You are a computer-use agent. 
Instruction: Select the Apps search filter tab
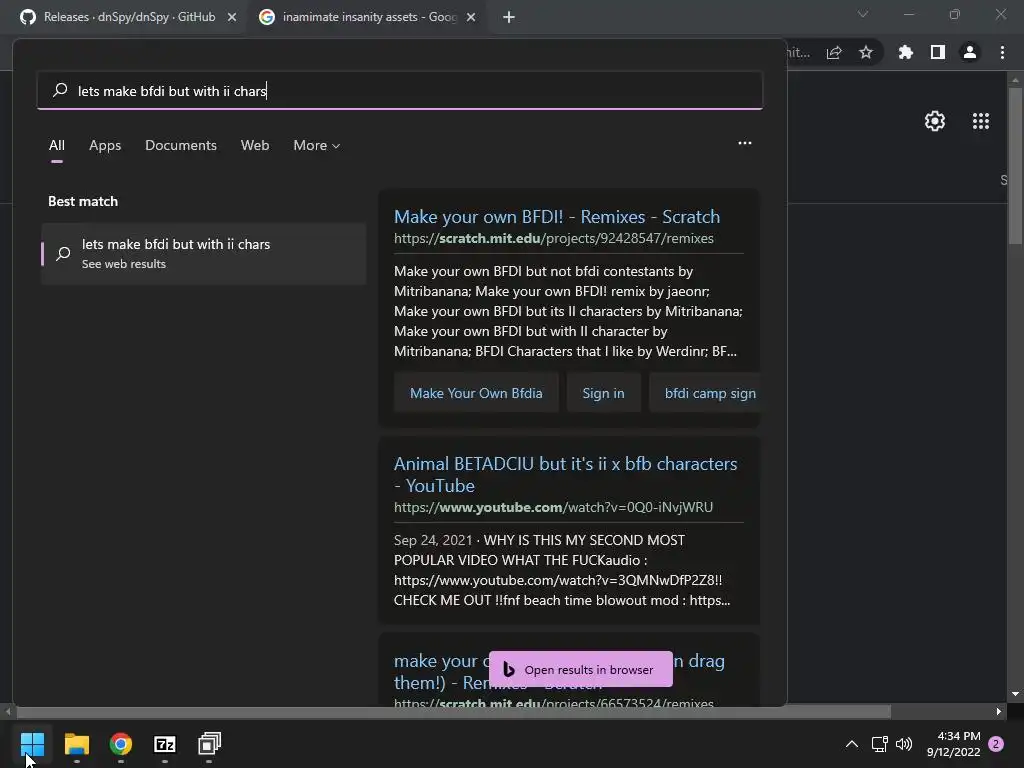coord(105,145)
